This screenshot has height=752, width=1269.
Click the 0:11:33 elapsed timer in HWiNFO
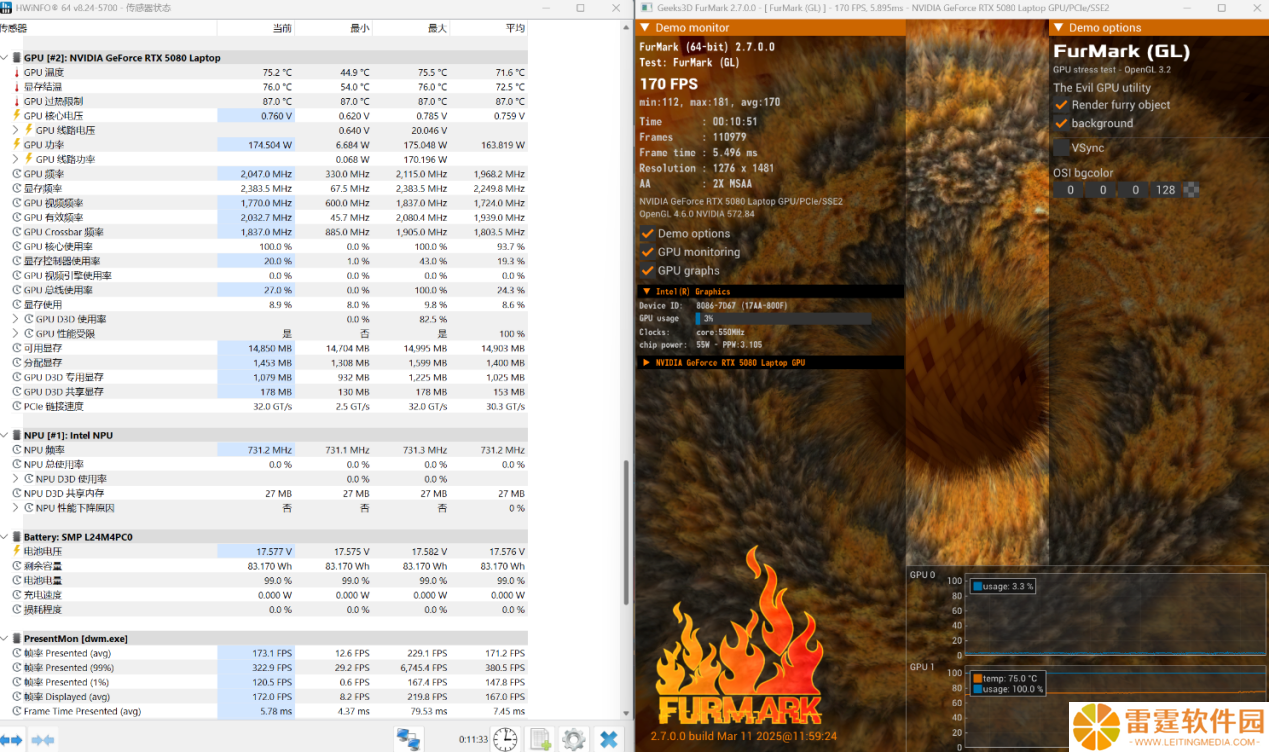(472, 739)
